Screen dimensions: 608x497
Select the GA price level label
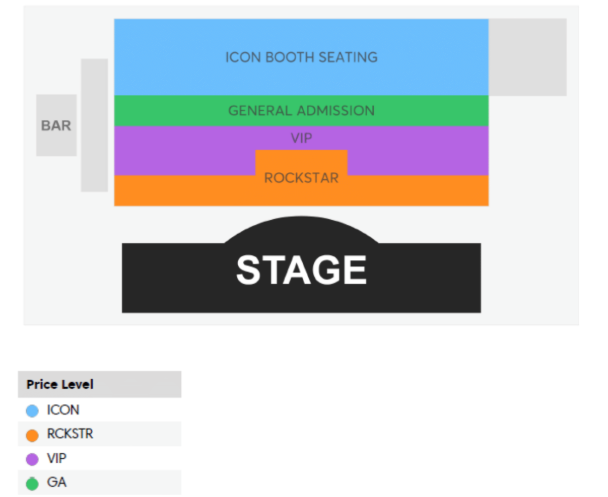coord(56,482)
